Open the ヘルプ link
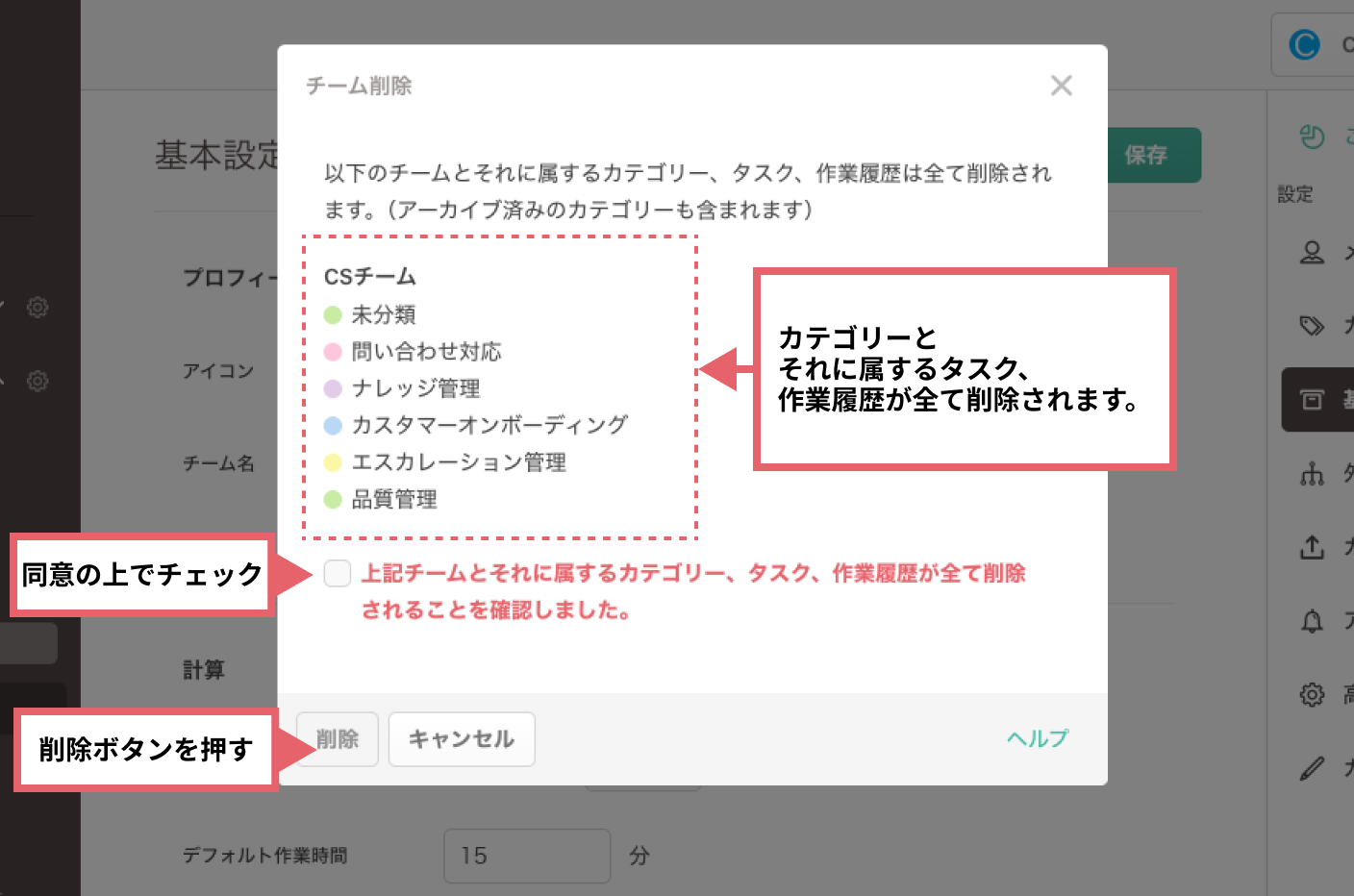Viewport: 1354px width, 896px height. 1037,738
